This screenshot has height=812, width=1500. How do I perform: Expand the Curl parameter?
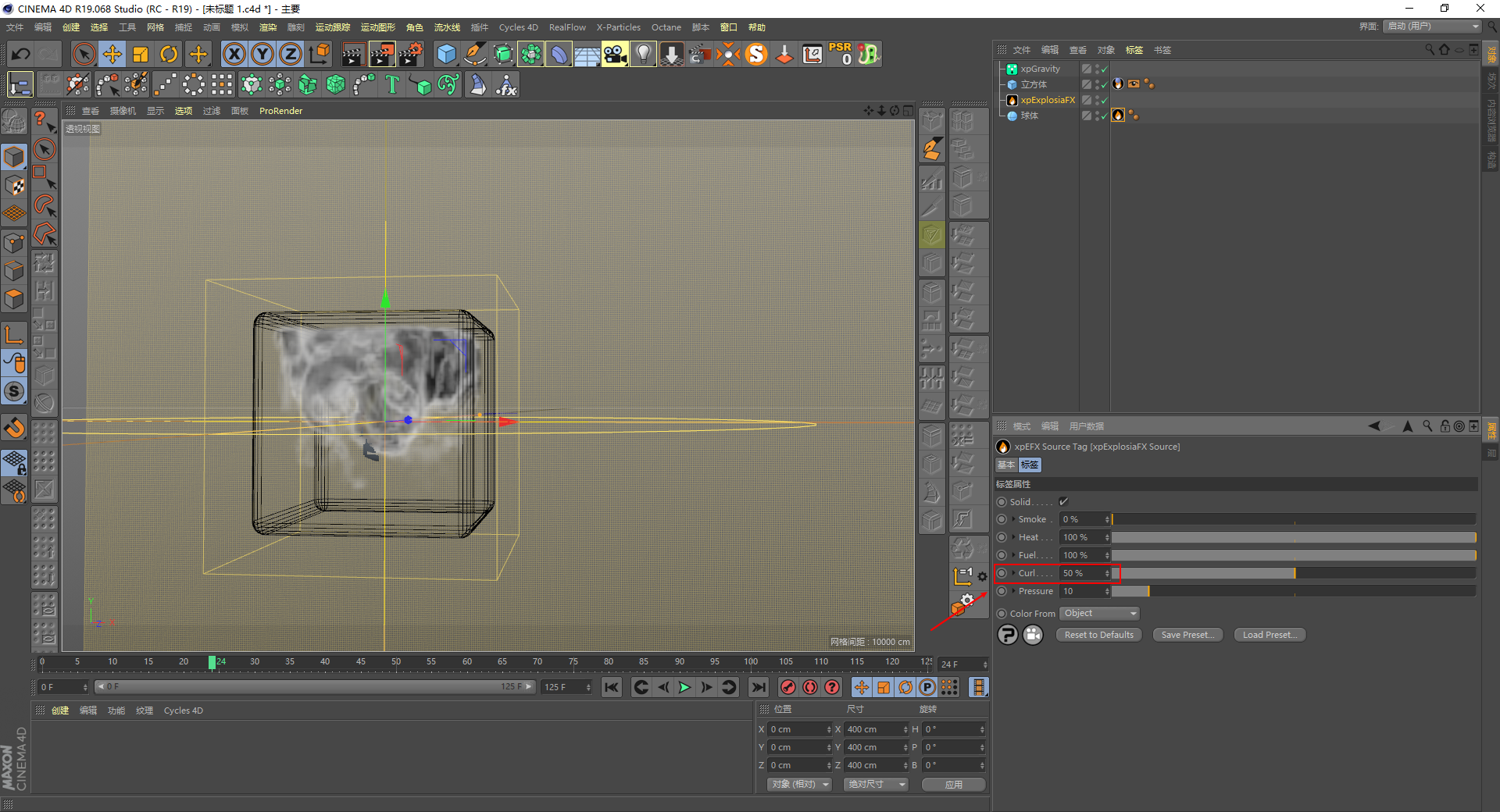(x=1013, y=573)
